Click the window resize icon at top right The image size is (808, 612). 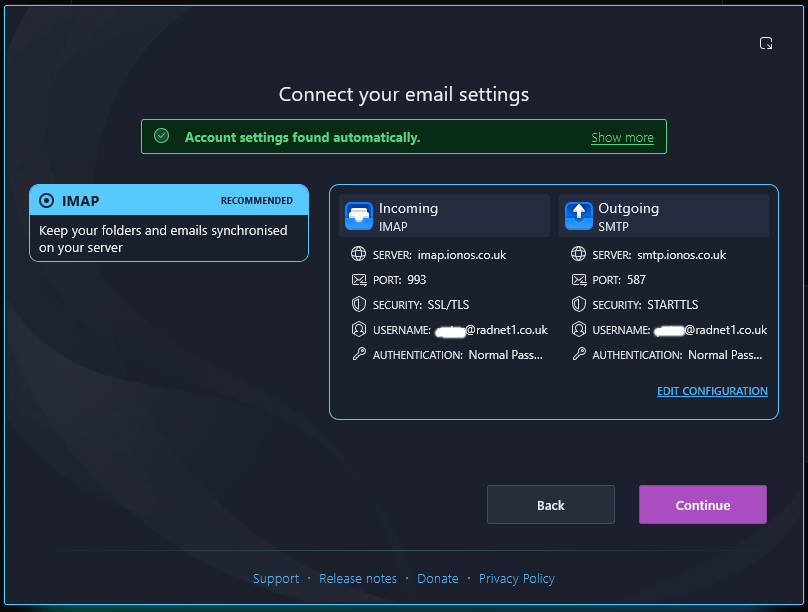click(x=766, y=43)
